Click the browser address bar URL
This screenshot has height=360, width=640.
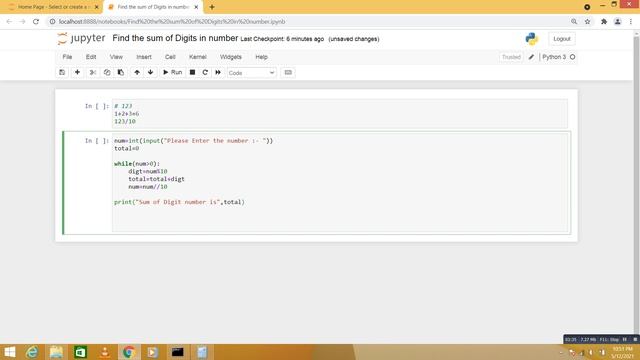point(171,22)
